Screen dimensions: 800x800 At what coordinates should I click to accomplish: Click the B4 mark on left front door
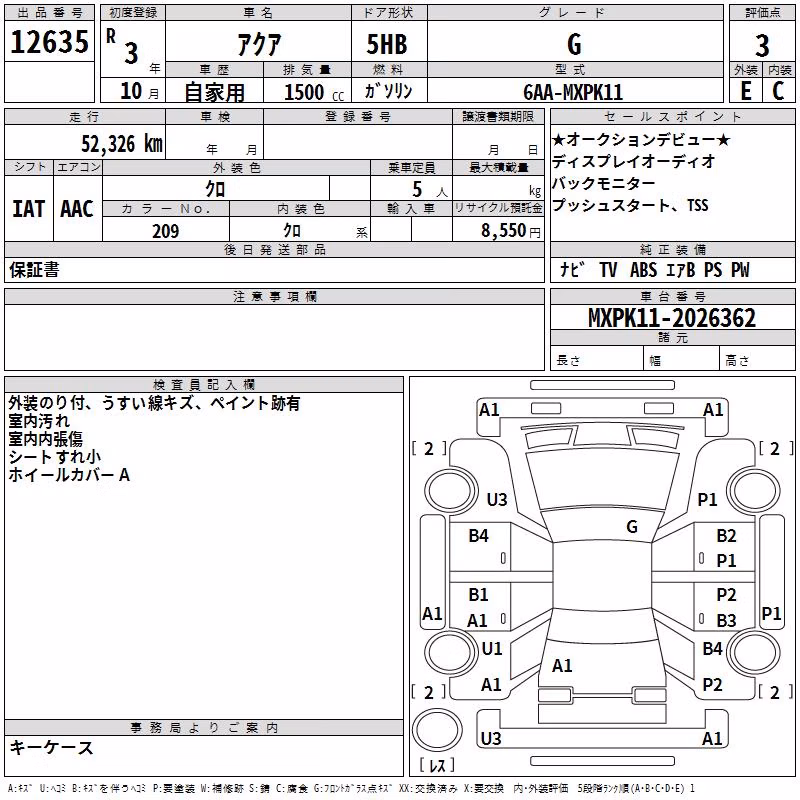click(478, 535)
